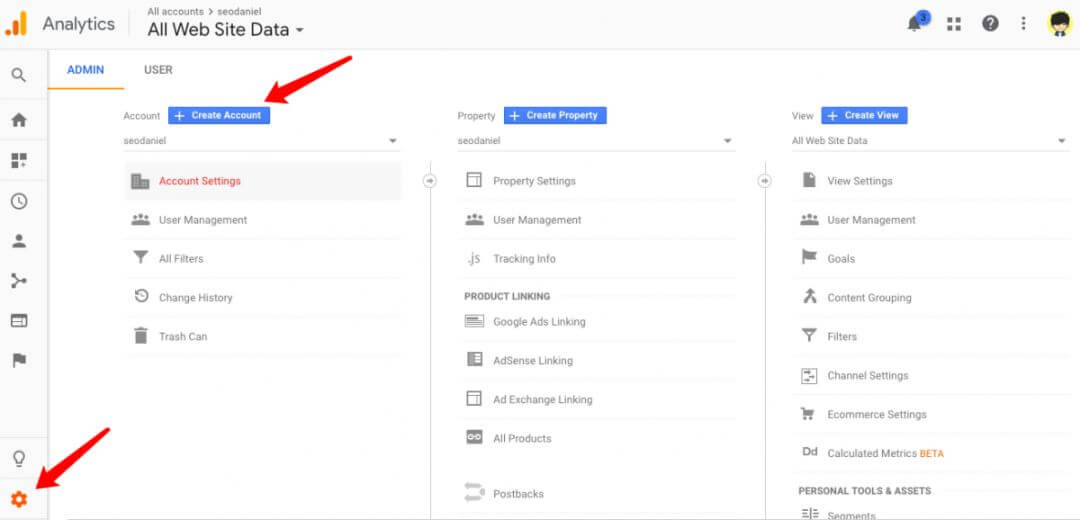
Task: Click the Create Property button
Action: pyautogui.click(x=555, y=115)
